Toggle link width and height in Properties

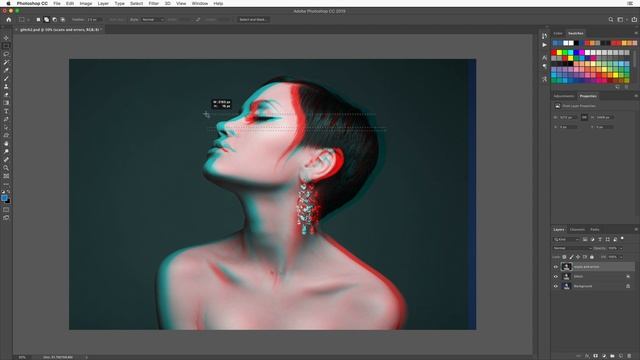(x=584, y=117)
